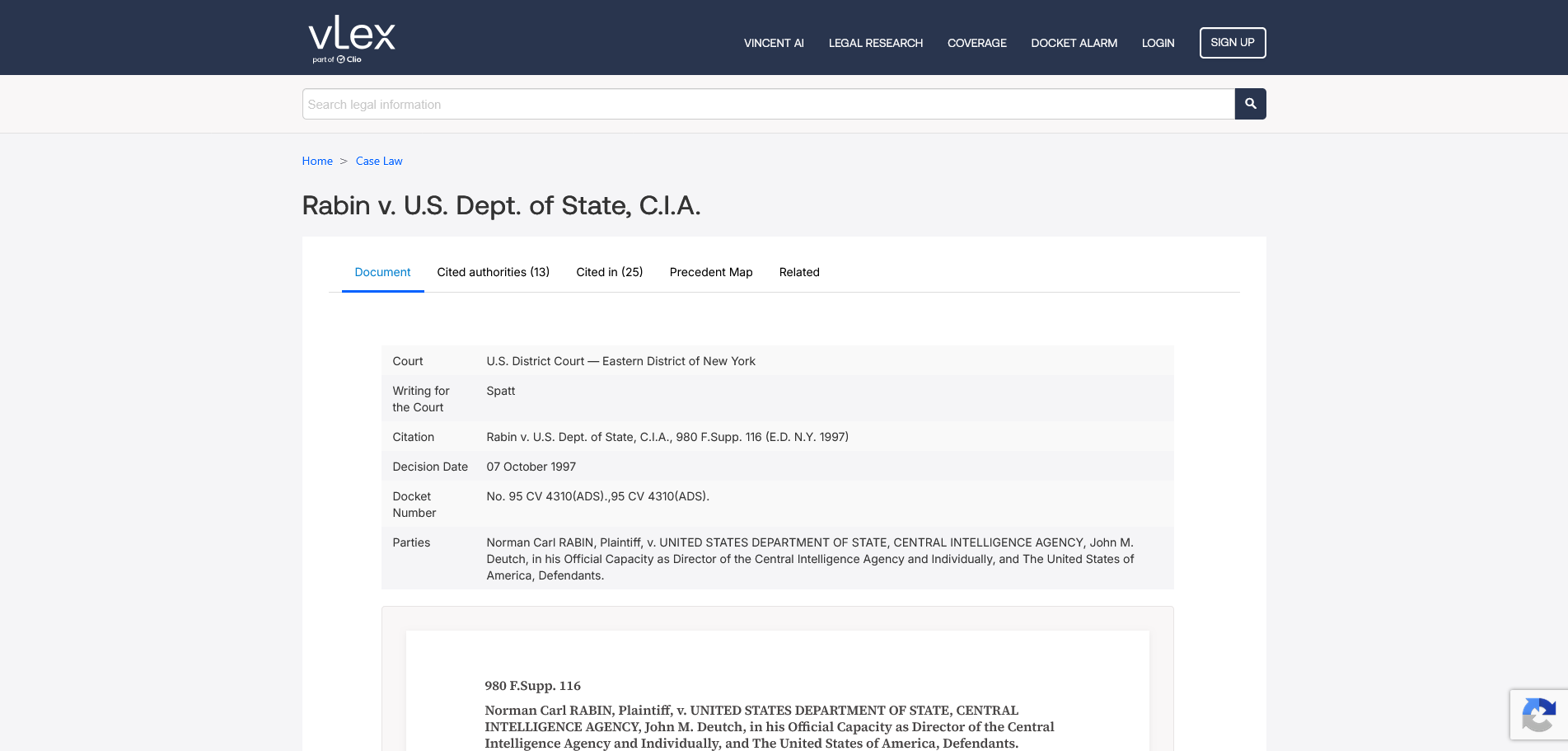
Task: Select the Document tab
Action: [x=382, y=272]
